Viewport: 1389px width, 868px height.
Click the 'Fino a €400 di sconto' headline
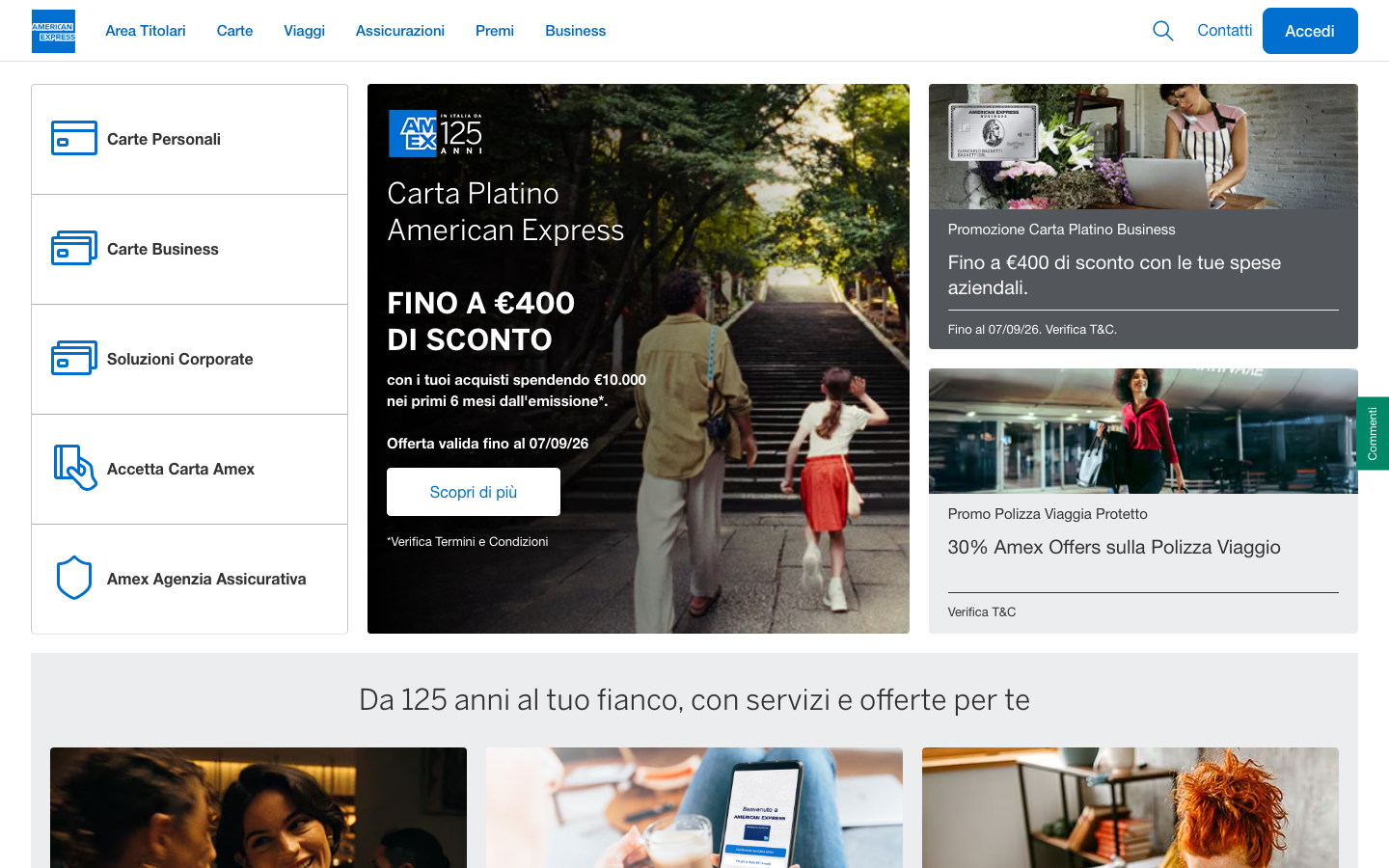click(1114, 275)
